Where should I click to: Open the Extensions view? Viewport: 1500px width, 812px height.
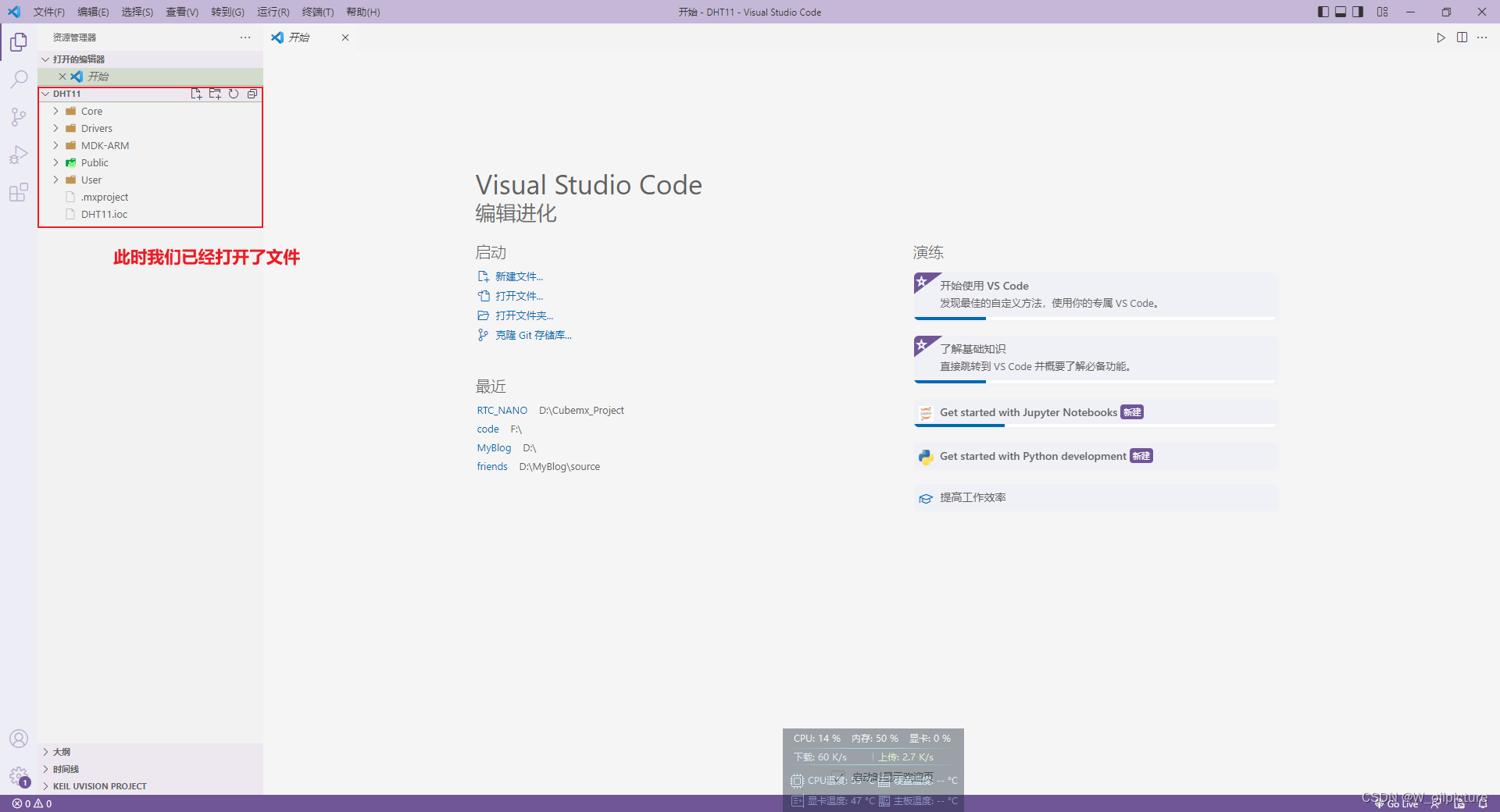(x=19, y=192)
